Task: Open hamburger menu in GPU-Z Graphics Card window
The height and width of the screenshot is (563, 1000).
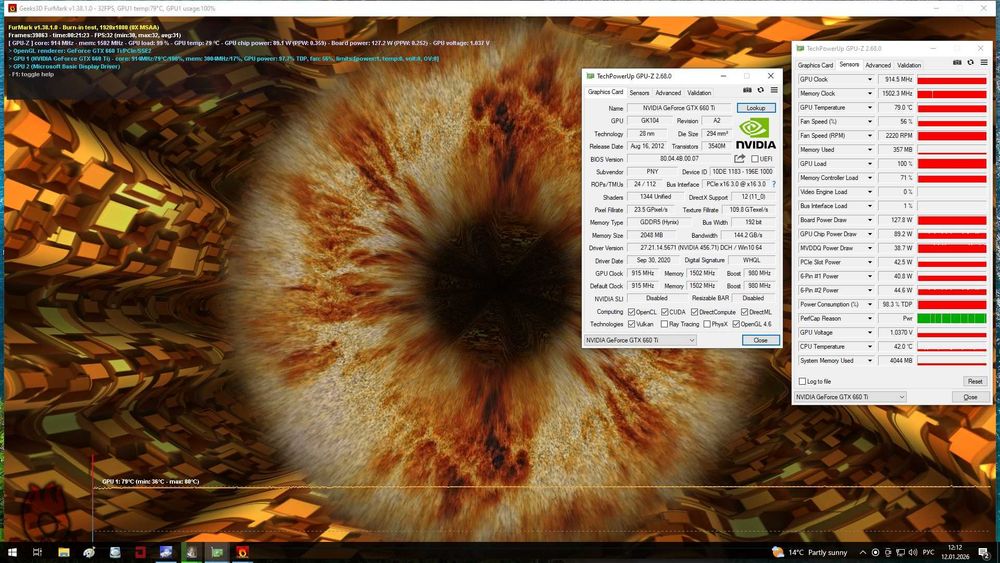Action: tap(774, 91)
